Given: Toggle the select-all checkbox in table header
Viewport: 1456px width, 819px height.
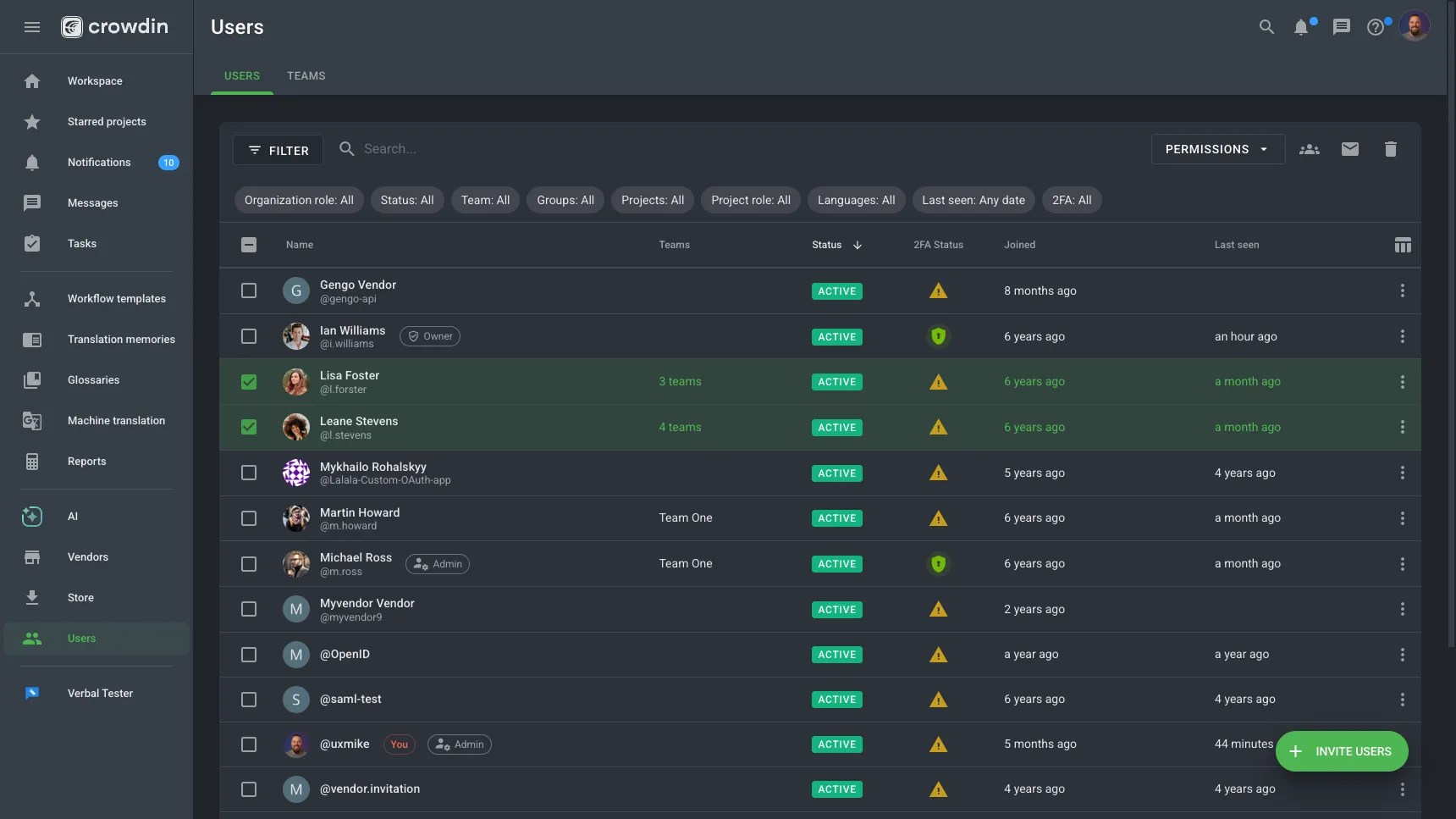Looking at the screenshot, I should pos(249,245).
